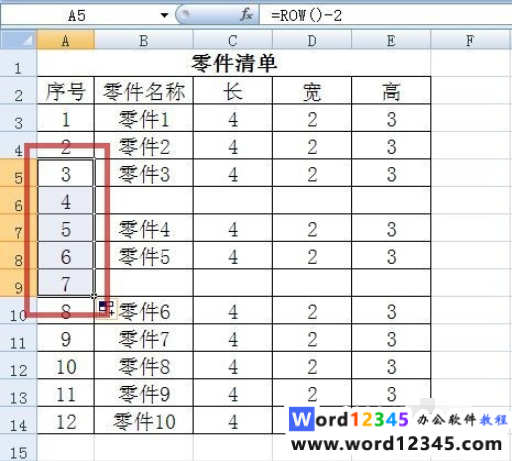Click the 高 value in the 零件7 row
Image resolution: width=512 pixels, height=461 pixels.
click(x=391, y=338)
